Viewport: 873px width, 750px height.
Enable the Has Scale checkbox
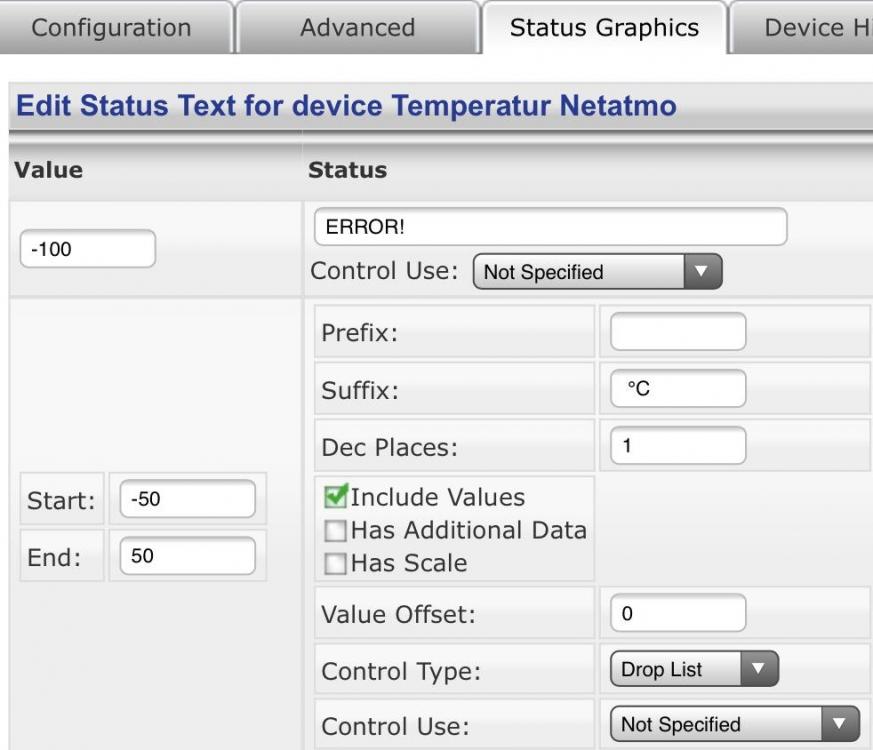pyautogui.click(x=337, y=564)
